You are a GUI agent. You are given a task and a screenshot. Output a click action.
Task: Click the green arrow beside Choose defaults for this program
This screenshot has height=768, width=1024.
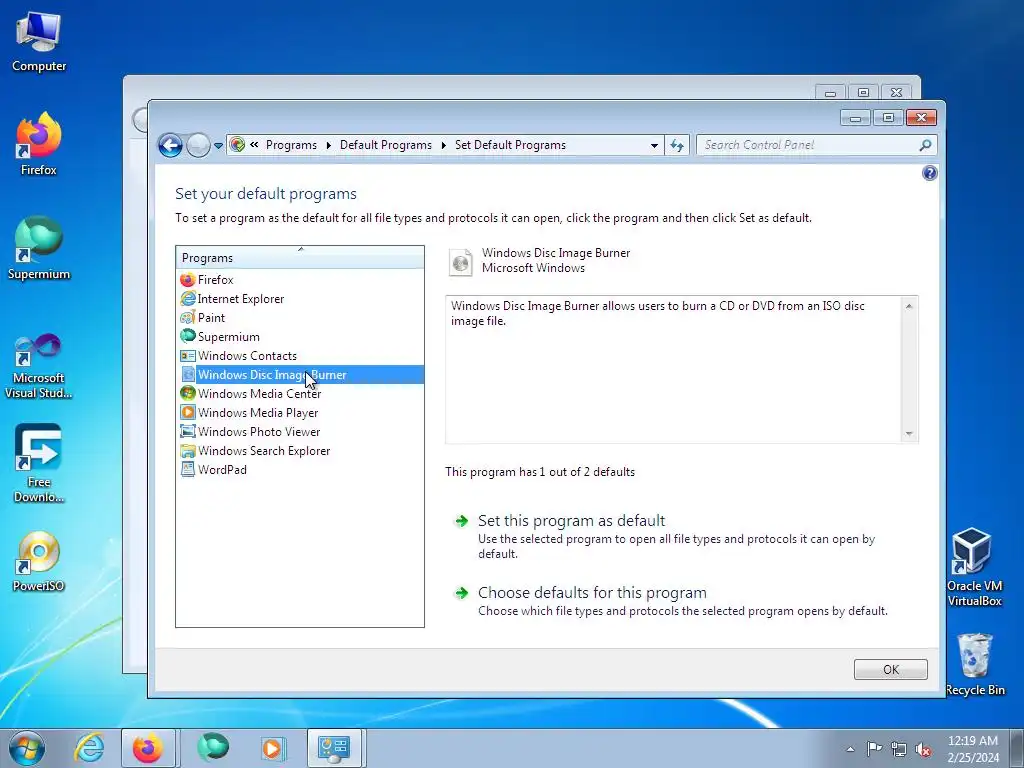pos(462,592)
